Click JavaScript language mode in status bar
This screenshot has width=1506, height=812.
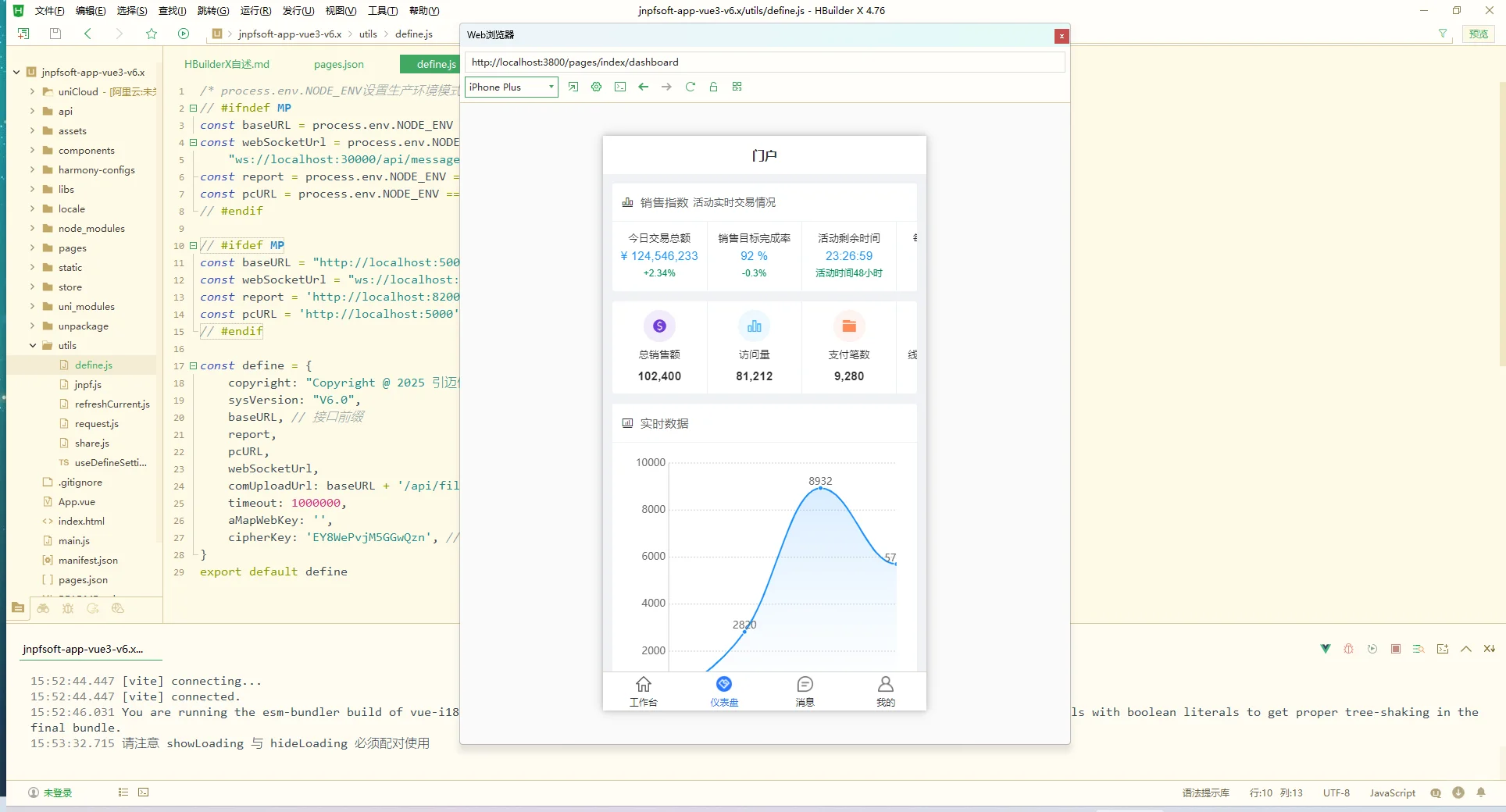[1392, 792]
